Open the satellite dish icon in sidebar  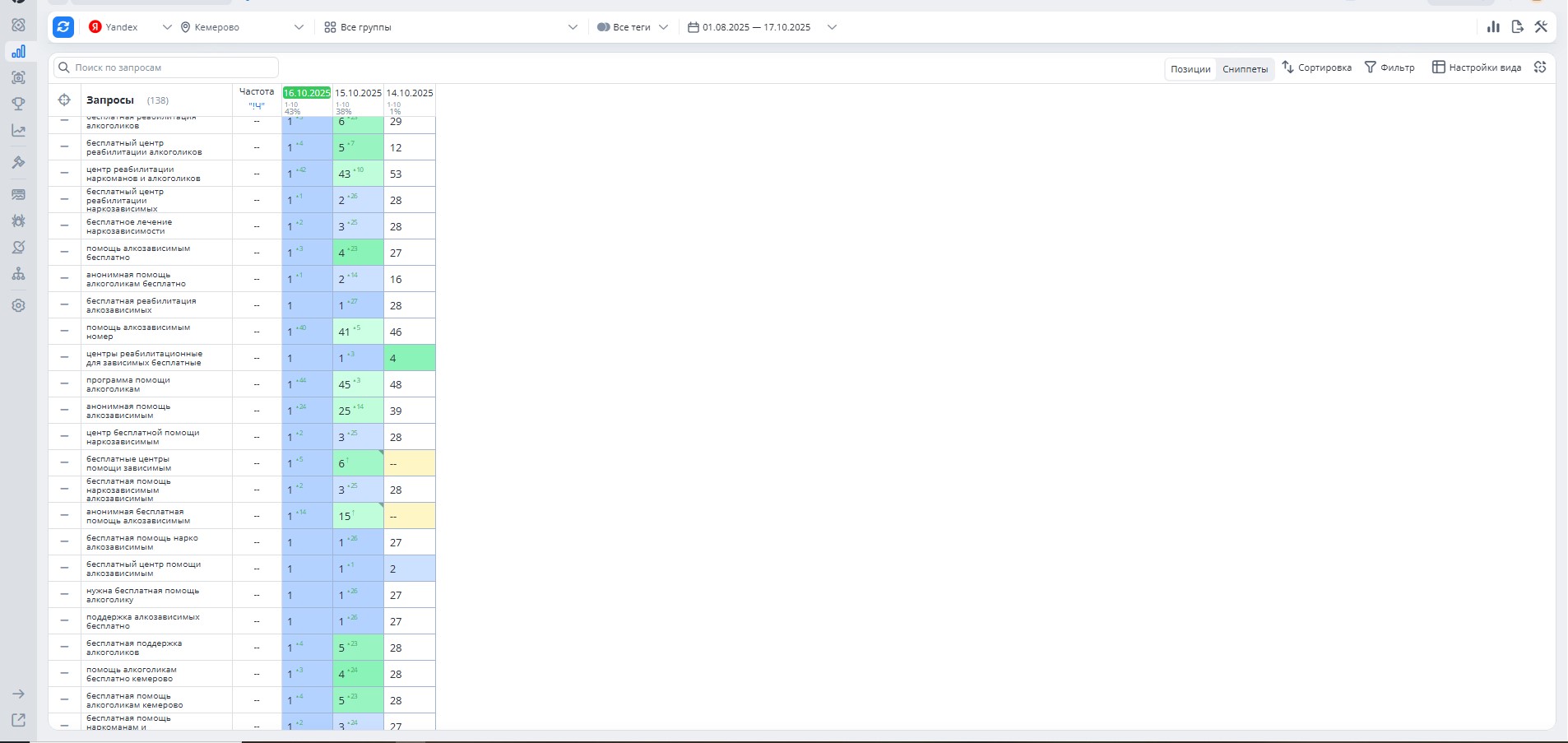pyautogui.click(x=18, y=247)
